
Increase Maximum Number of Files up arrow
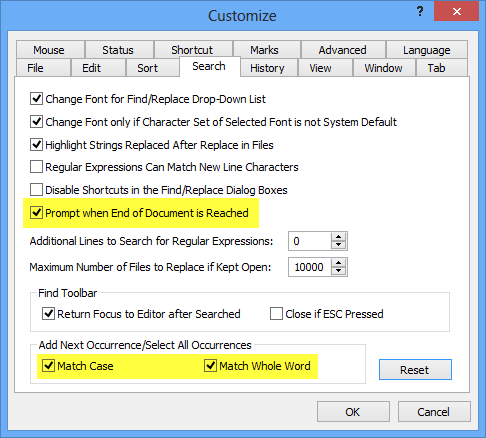339,263
